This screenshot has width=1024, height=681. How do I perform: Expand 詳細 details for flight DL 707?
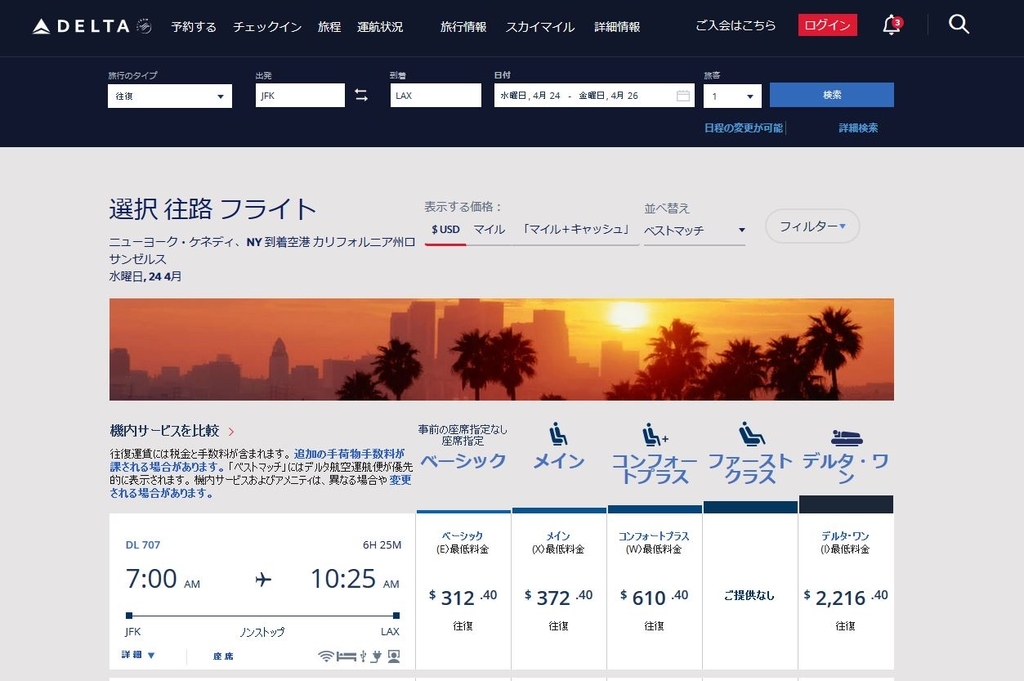click(x=138, y=655)
